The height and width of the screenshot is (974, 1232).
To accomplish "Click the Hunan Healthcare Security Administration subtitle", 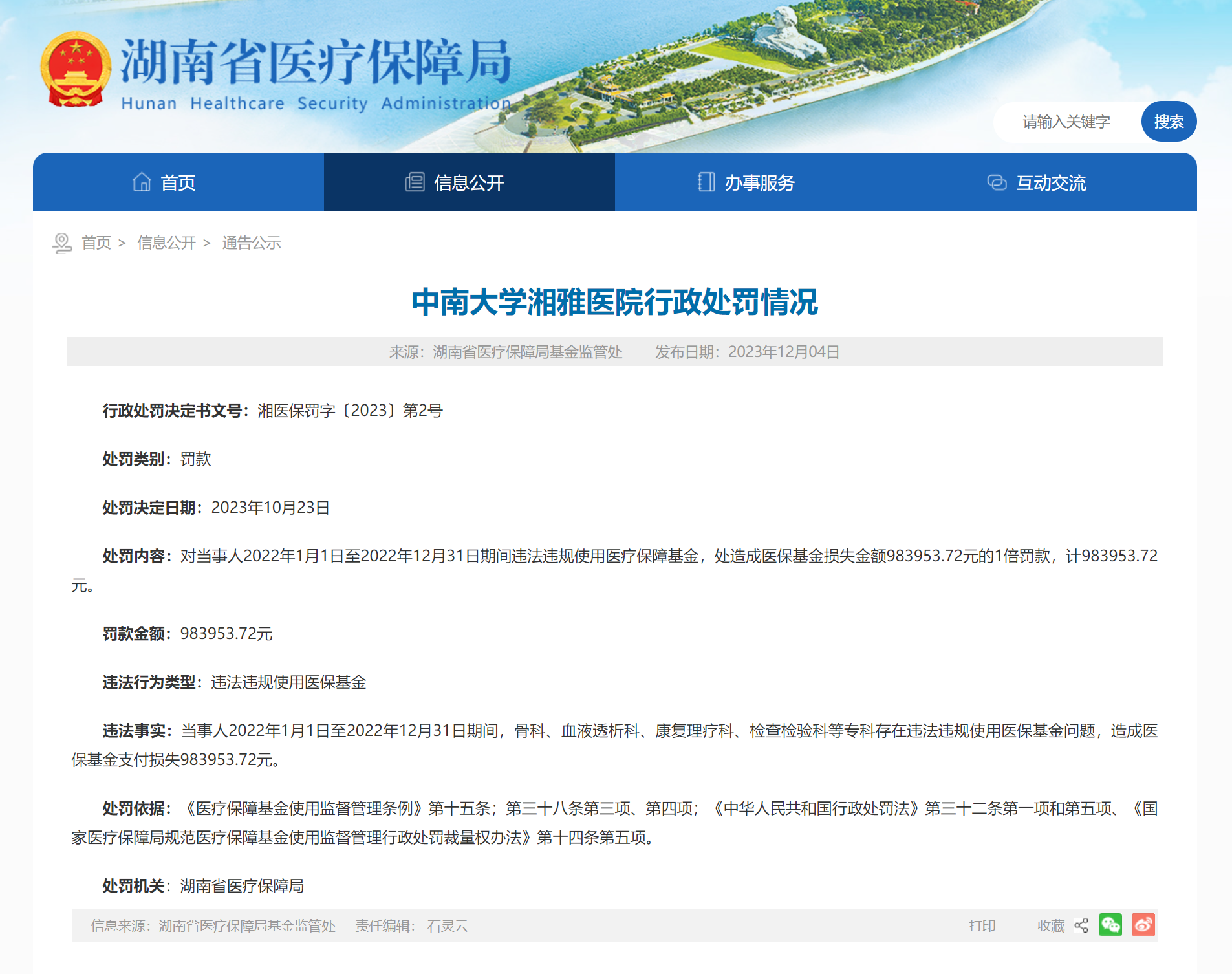I will 316,103.
